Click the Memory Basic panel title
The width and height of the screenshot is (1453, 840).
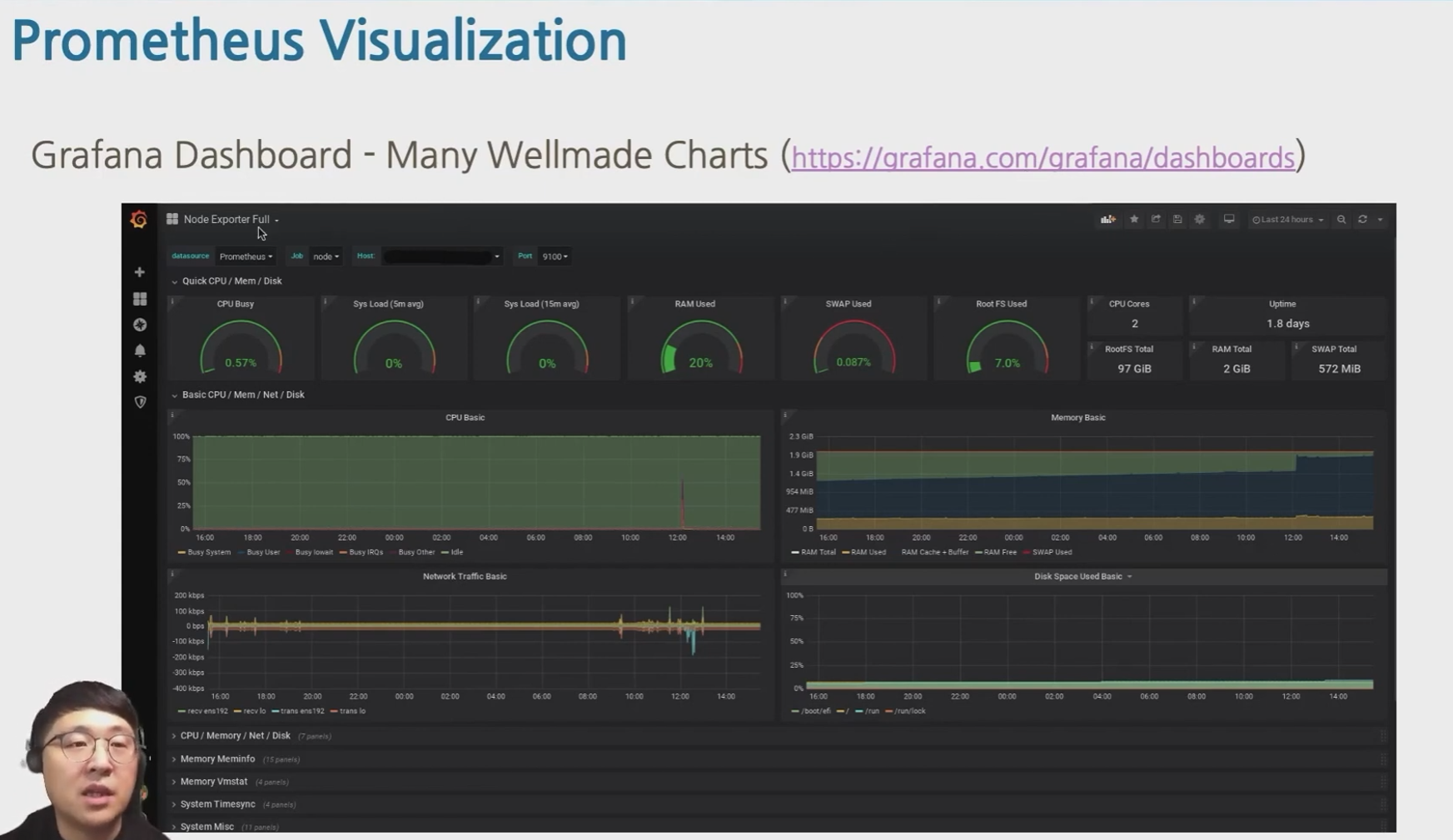(1078, 417)
